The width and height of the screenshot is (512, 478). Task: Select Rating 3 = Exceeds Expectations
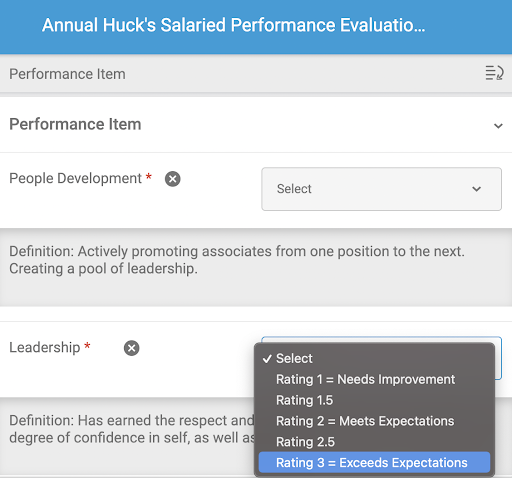[374, 462]
